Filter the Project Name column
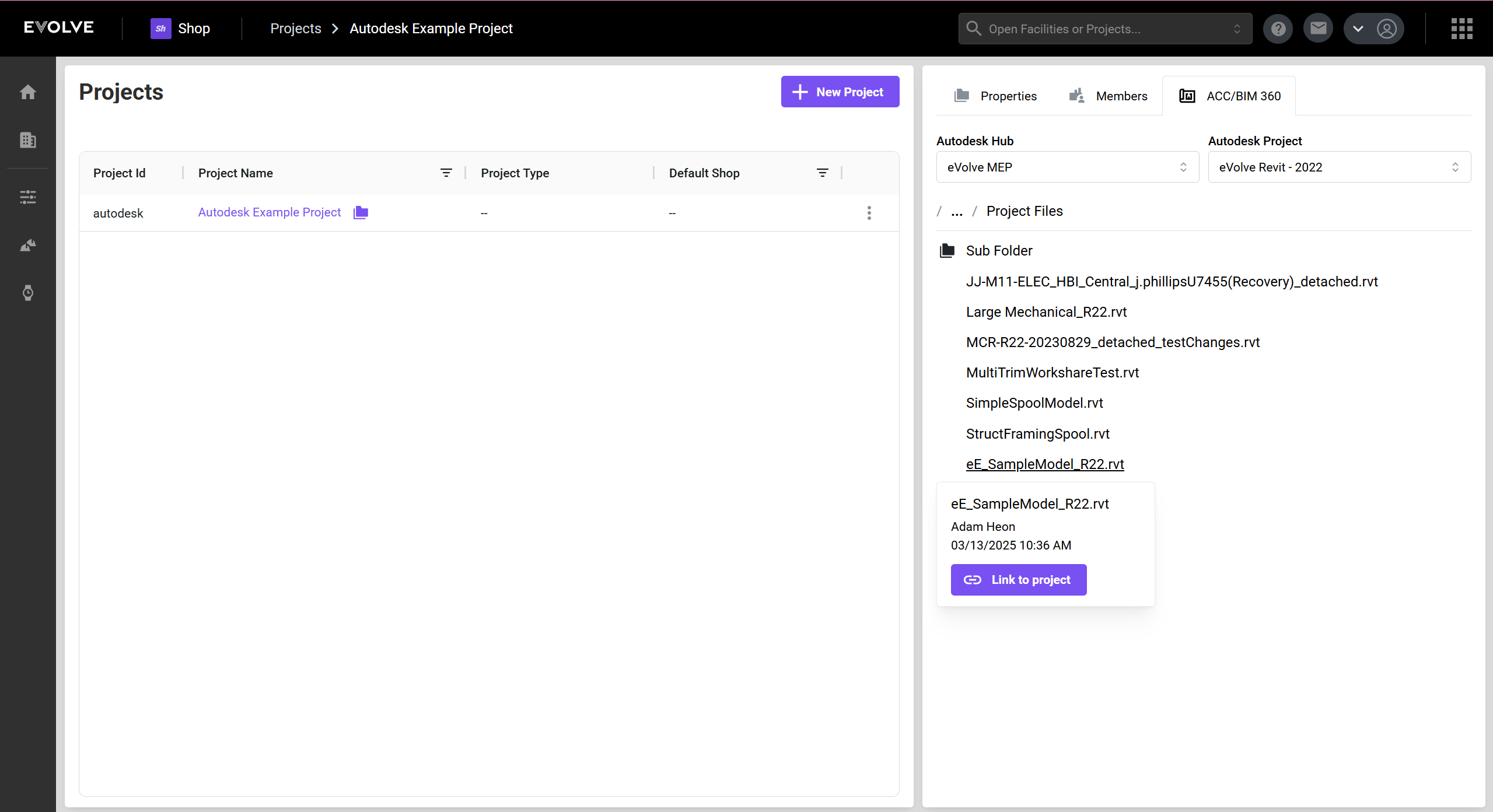The height and width of the screenshot is (812, 1493). (x=446, y=173)
